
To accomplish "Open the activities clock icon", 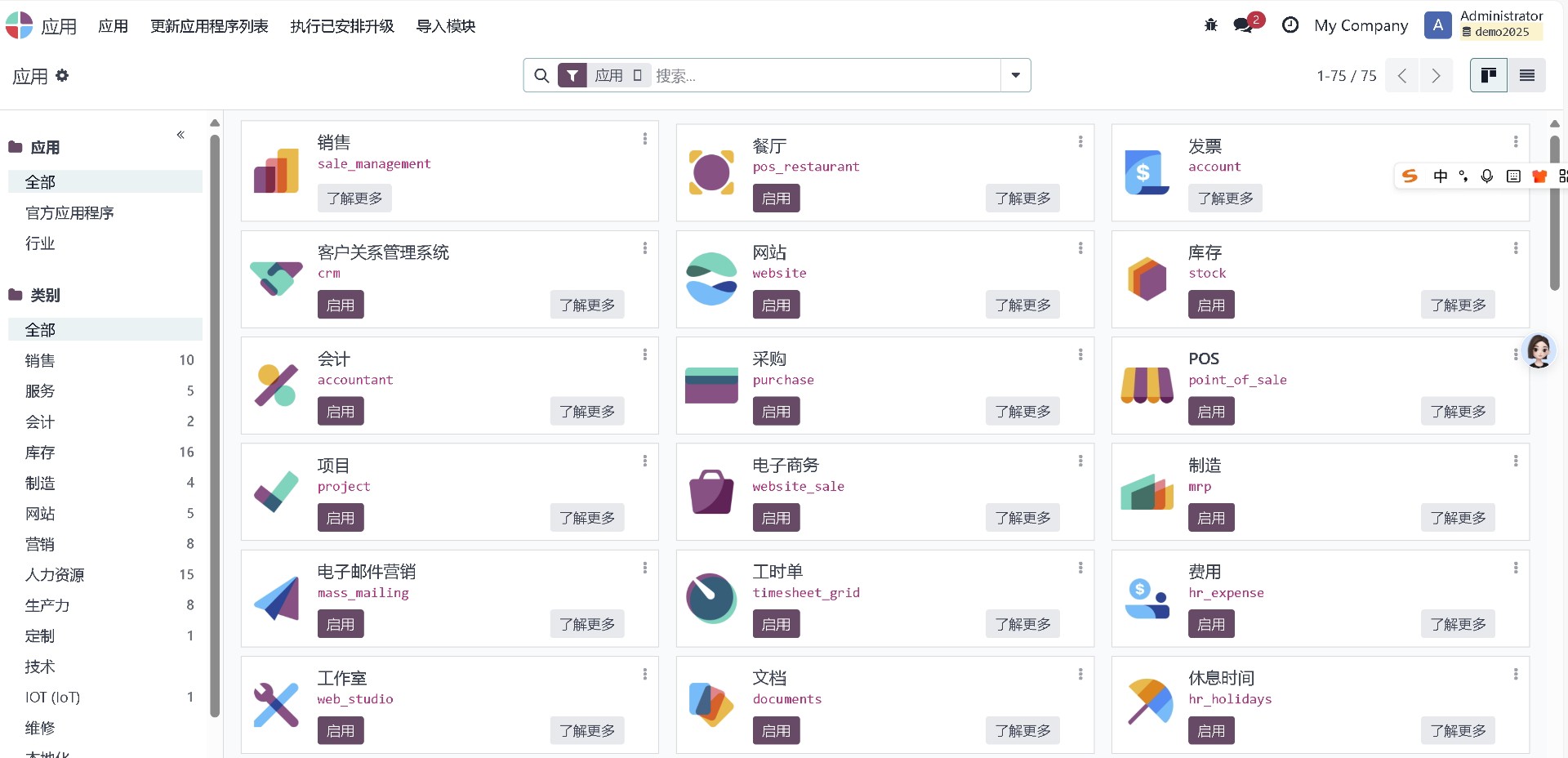I will pyautogui.click(x=1290, y=25).
